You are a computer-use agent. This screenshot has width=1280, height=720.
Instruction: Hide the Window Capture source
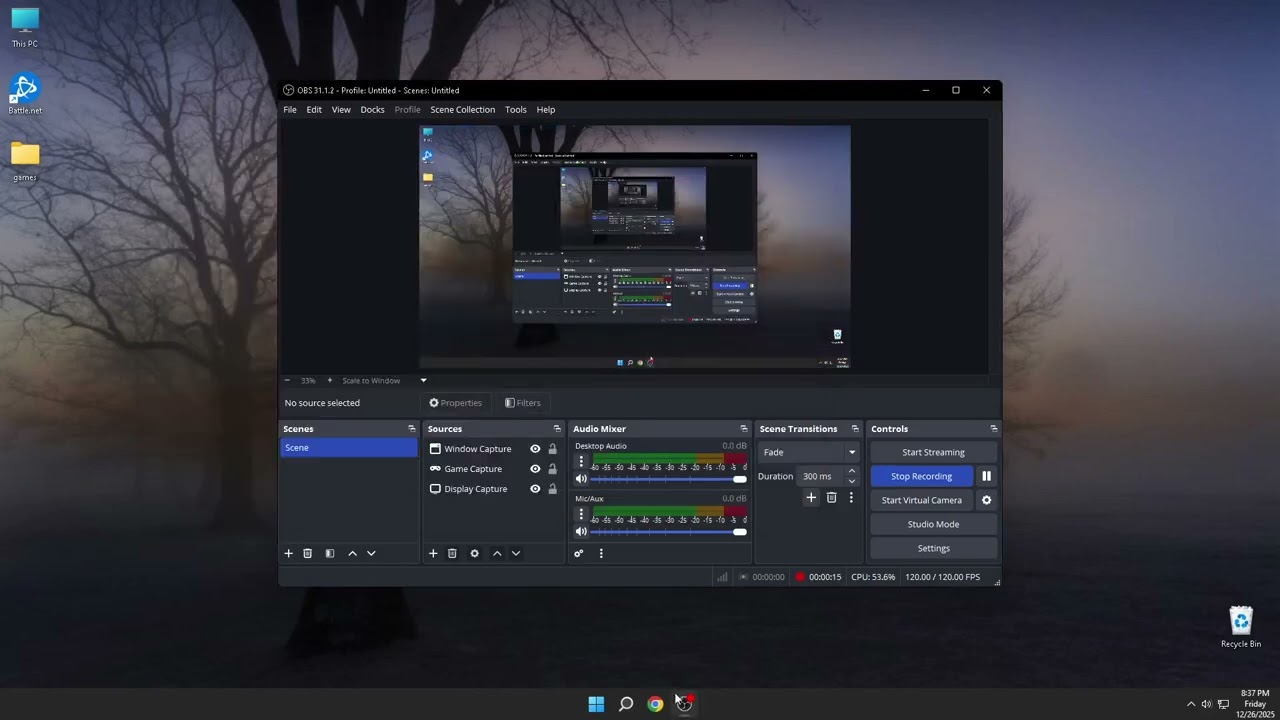(535, 449)
